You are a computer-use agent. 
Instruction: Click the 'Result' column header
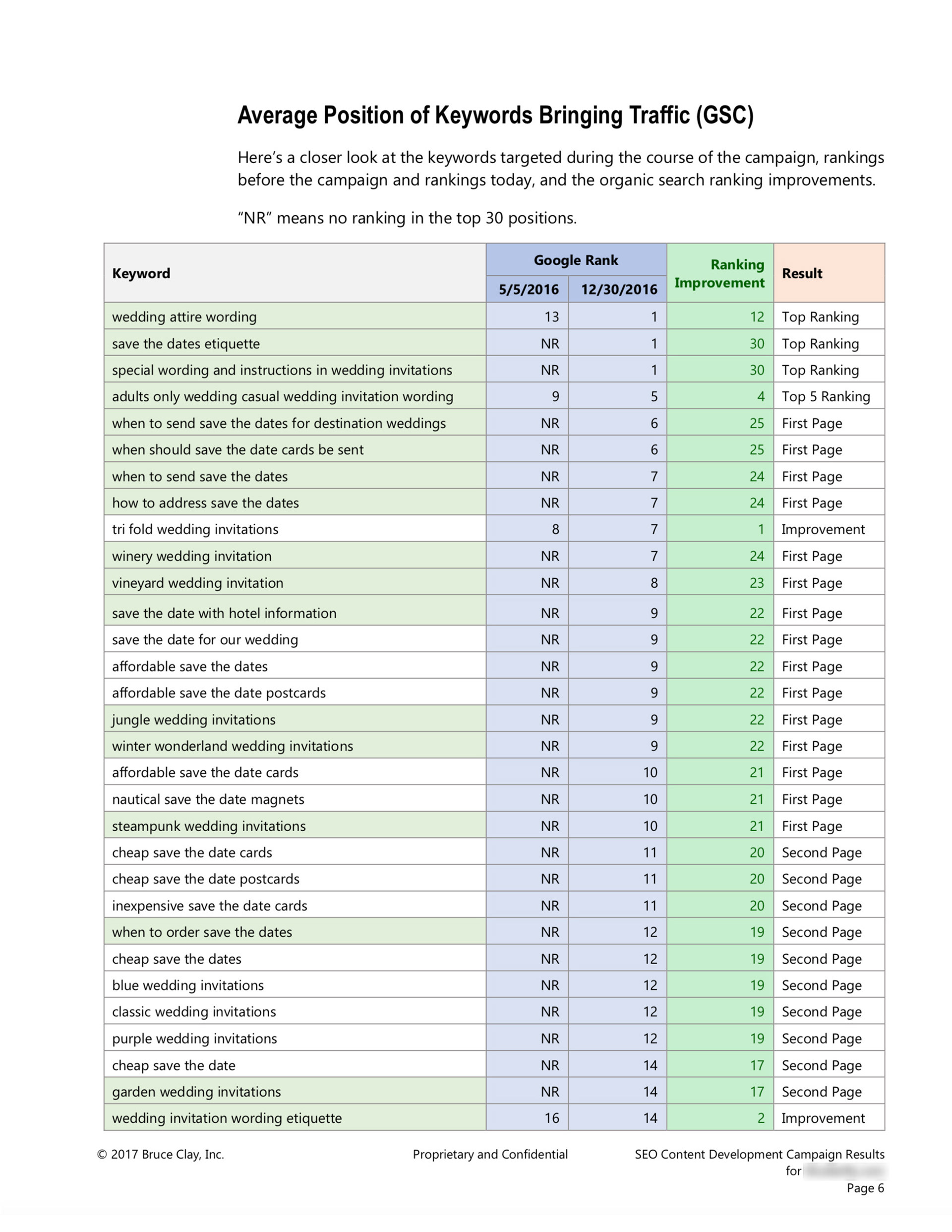click(801, 274)
